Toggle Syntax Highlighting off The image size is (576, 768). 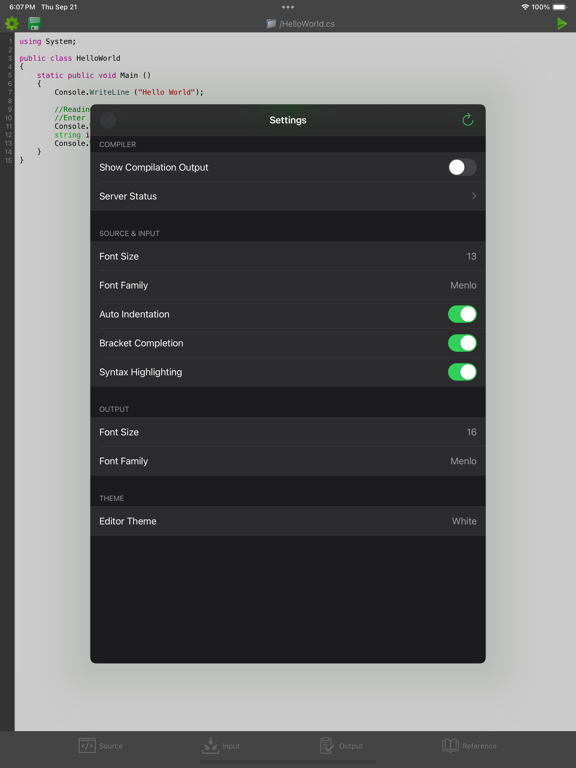[462, 372]
